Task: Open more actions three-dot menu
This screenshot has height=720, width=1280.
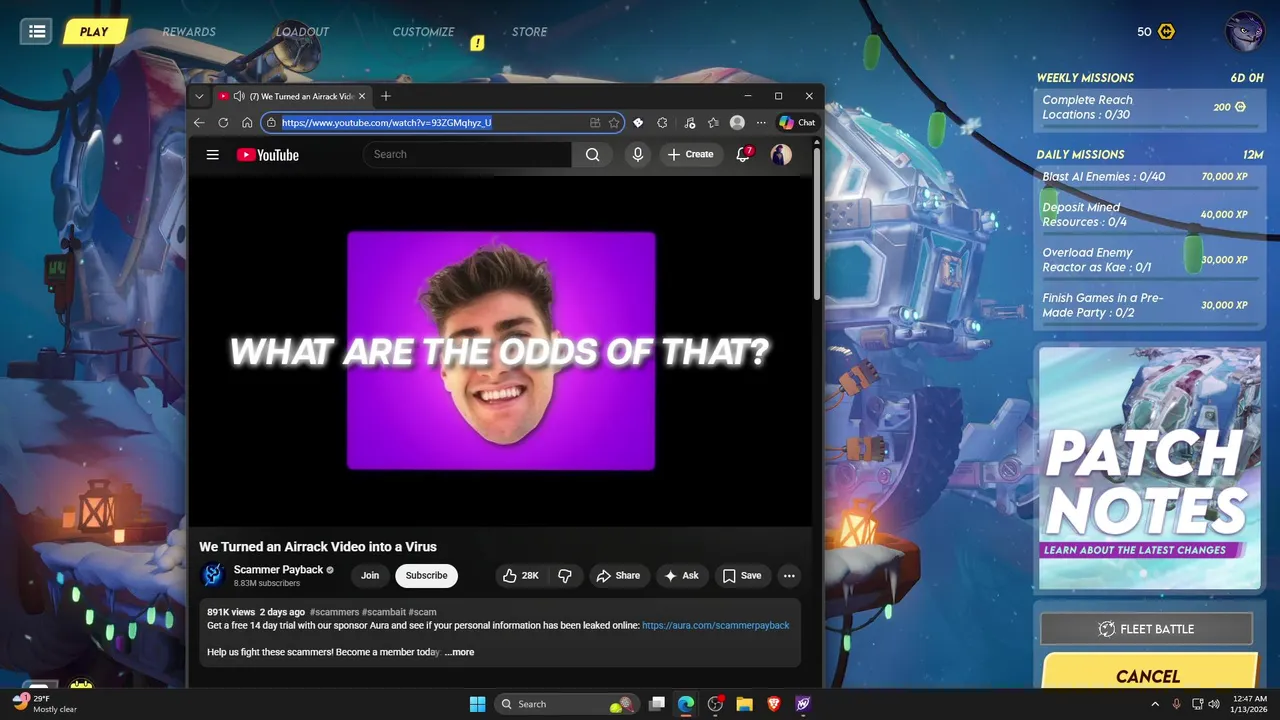Action: (x=789, y=575)
